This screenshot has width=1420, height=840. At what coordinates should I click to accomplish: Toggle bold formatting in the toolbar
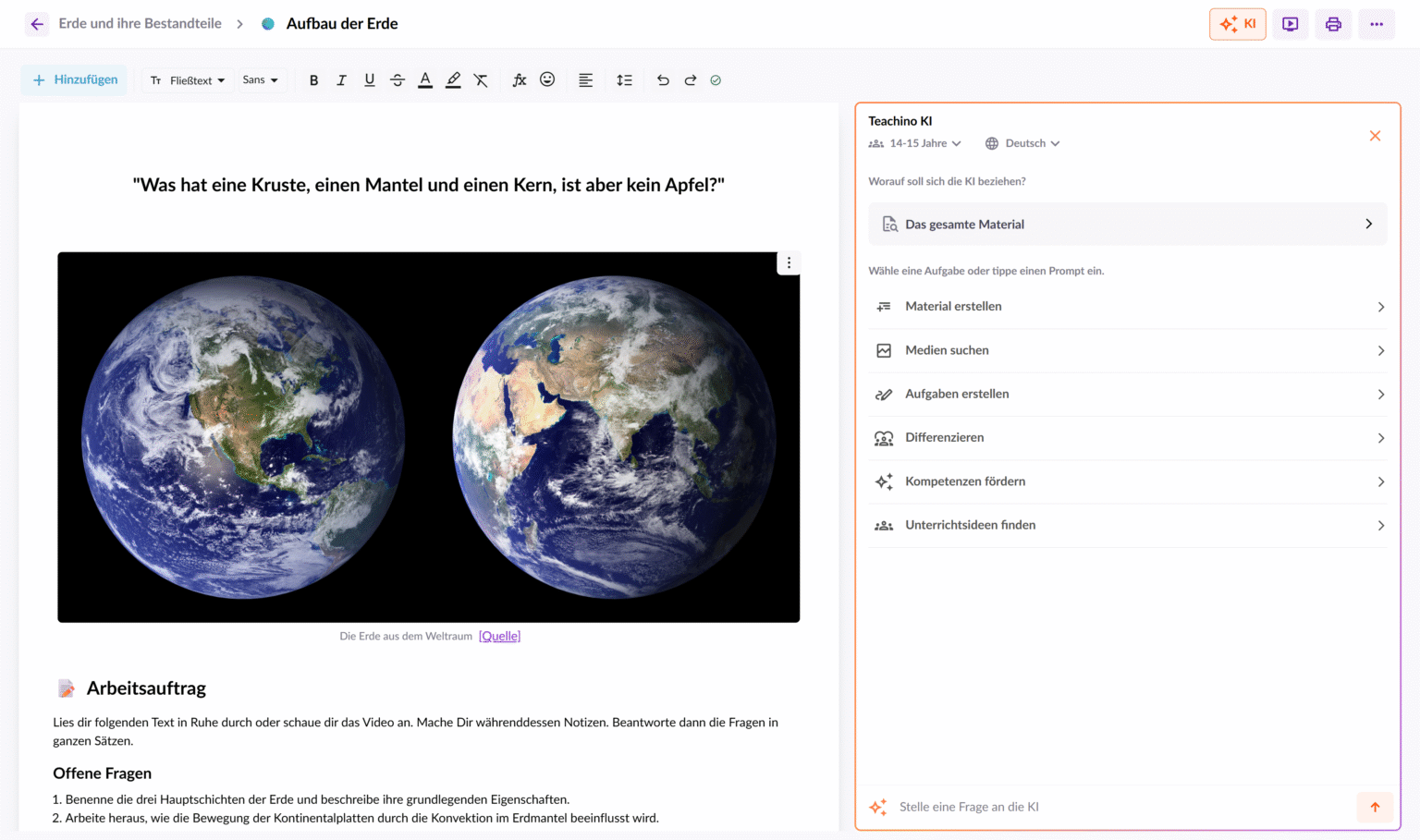[313, 80]
